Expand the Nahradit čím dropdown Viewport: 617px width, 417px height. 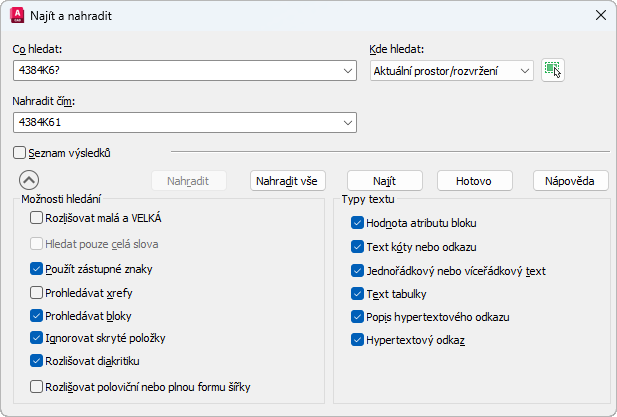pyautogui.click(x=348, y=123)
